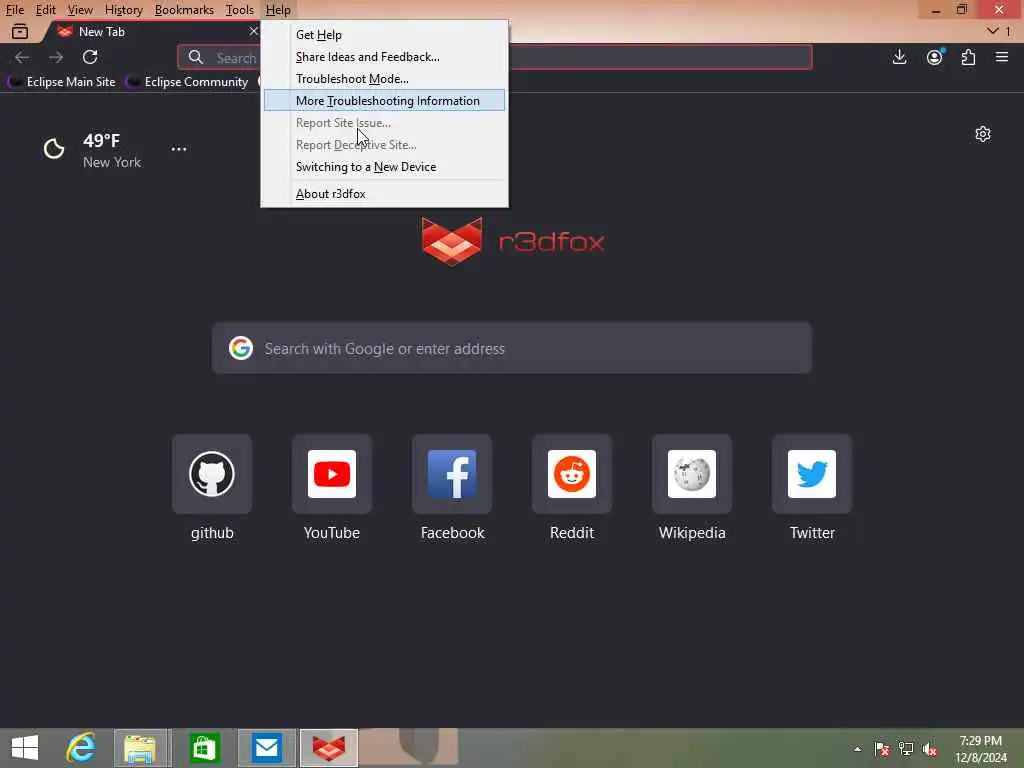Open weather widget three-dot options
Screen dimensions: 1024x768
178,149
